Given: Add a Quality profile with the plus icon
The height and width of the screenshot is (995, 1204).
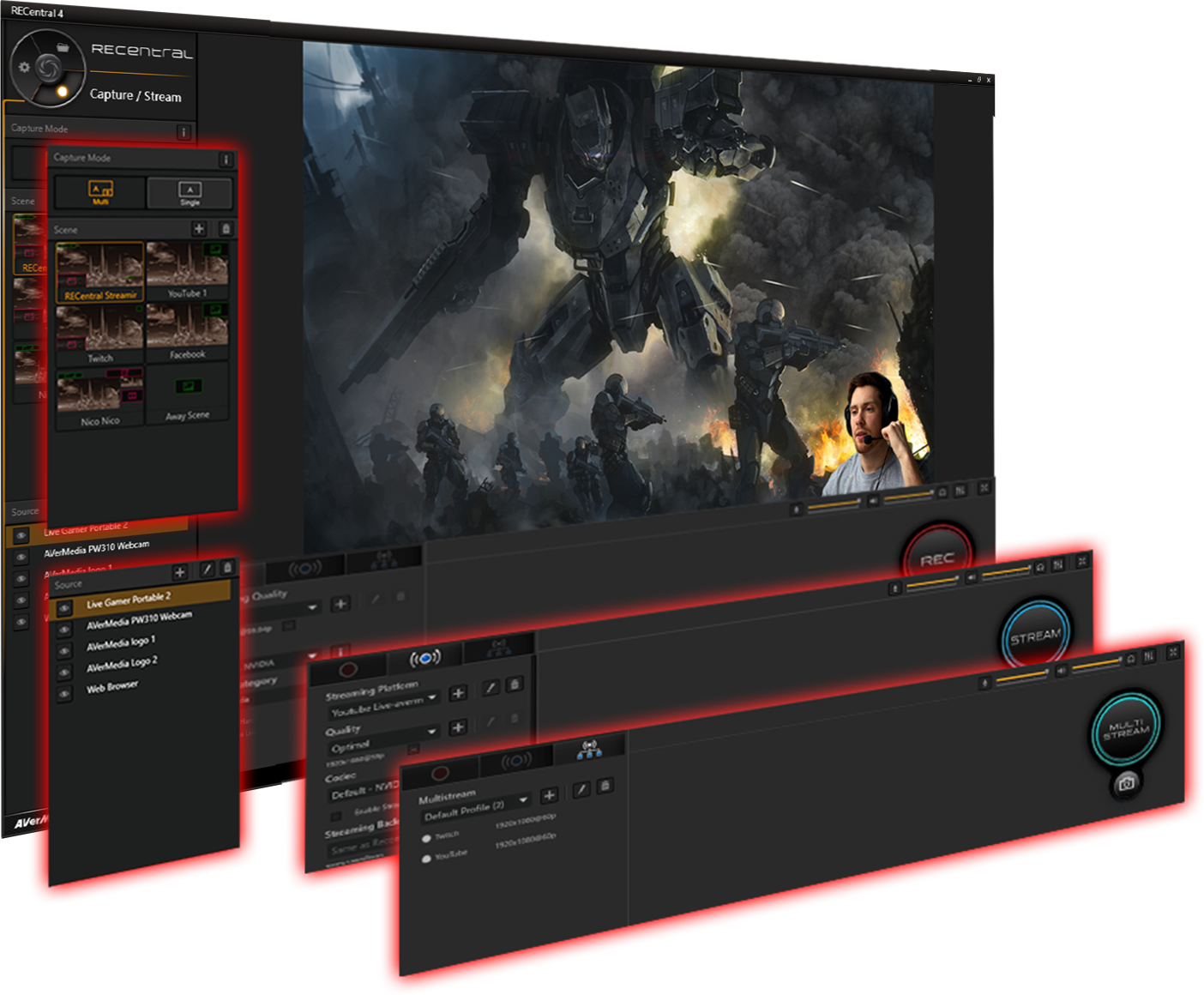Looking at the screenshot, I should click(x=458, y=727).
